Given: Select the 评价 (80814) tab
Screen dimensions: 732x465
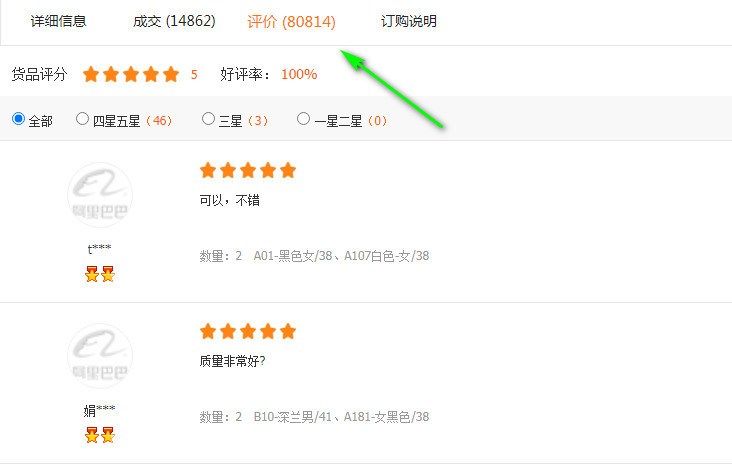Looking at the screenshot, I should click(291, 21).
